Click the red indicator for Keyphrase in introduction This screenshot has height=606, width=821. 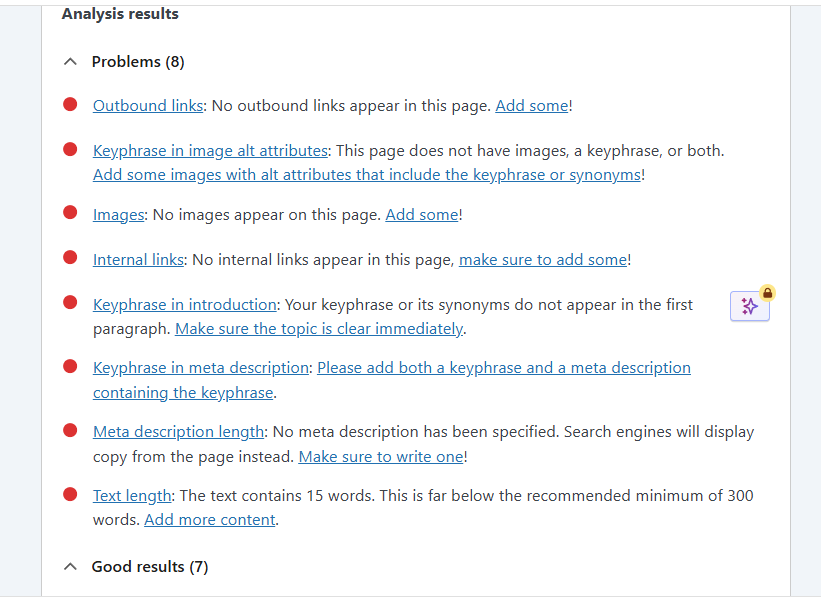click(69, 302)
